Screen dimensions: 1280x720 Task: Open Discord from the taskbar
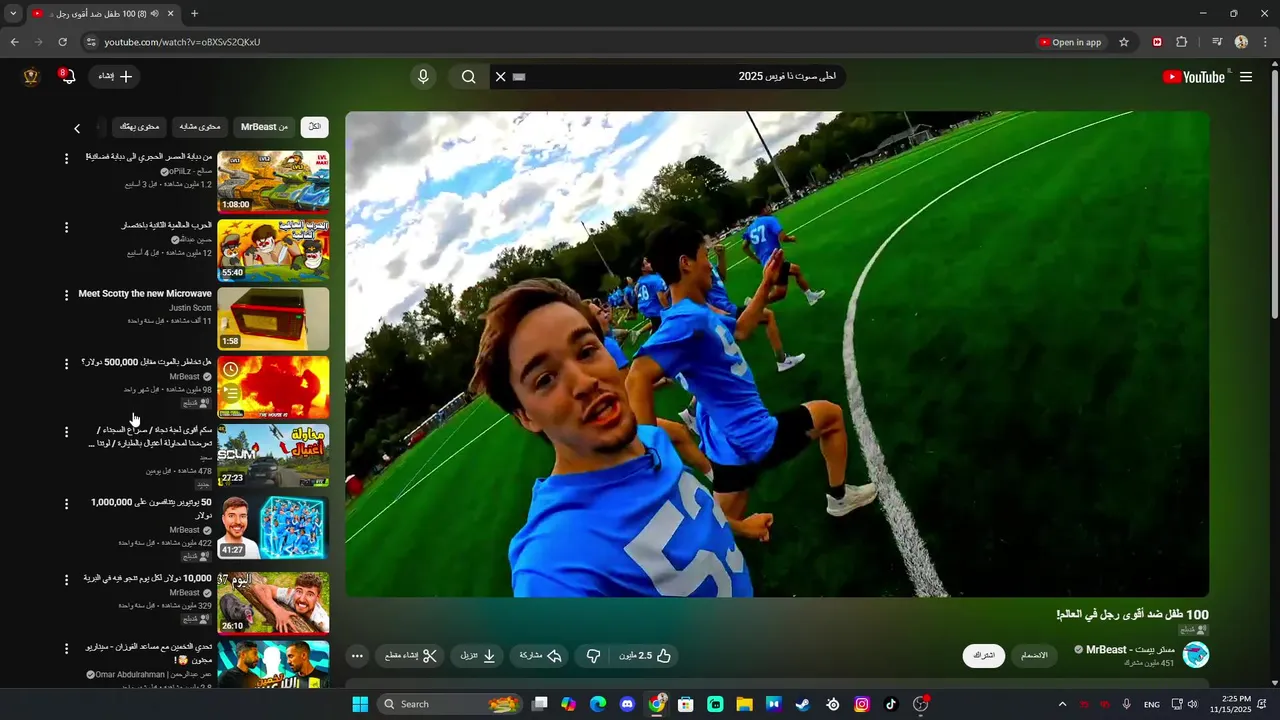(x=627, y=704)
